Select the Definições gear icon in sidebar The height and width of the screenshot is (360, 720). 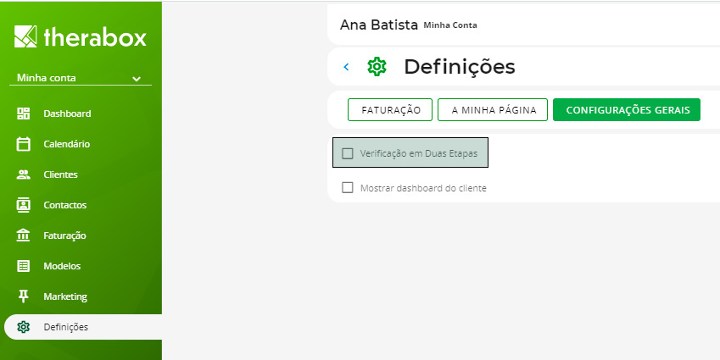pos(23,327)
